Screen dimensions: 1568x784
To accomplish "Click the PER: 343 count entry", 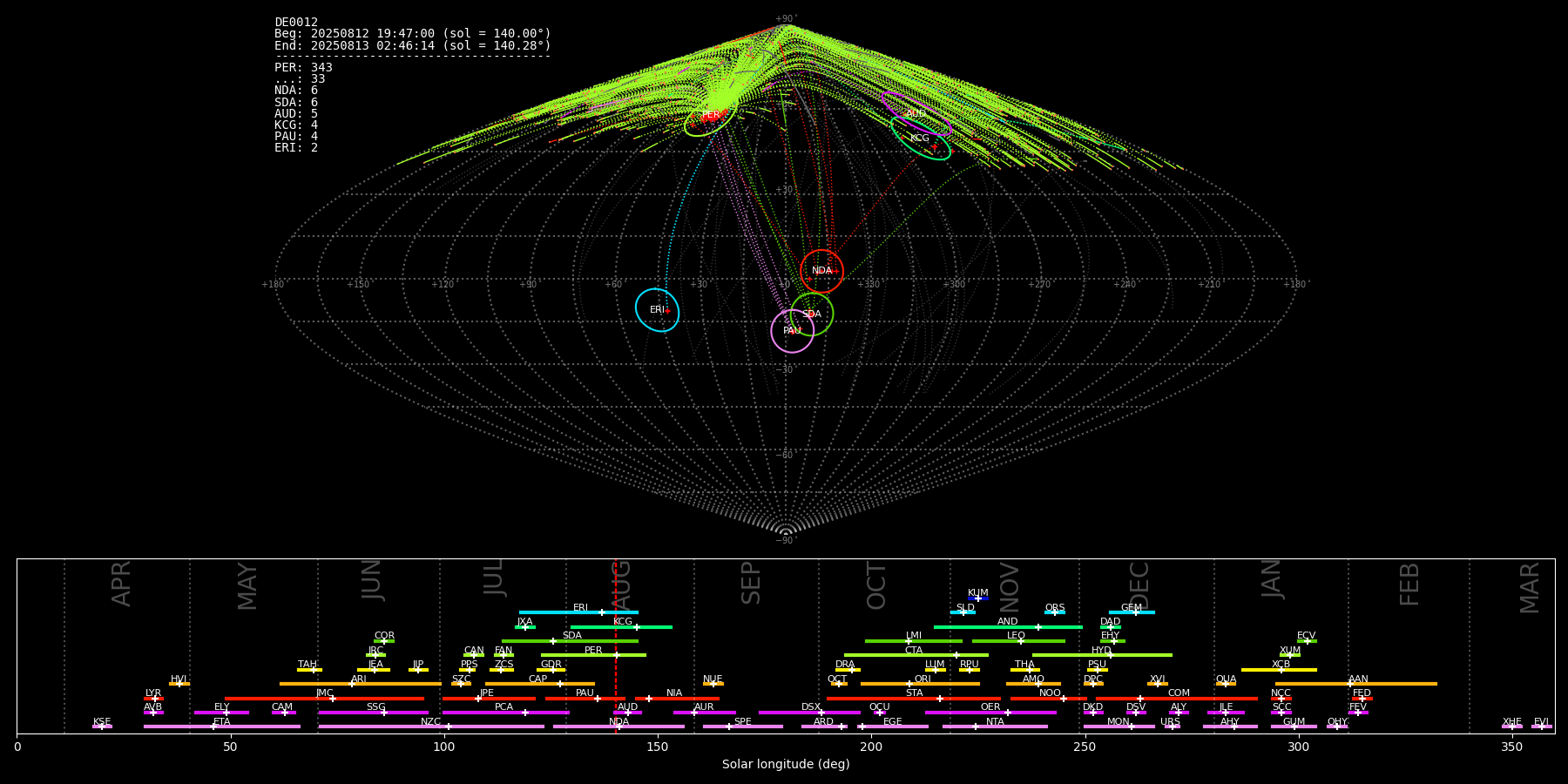I will (303, 68).
